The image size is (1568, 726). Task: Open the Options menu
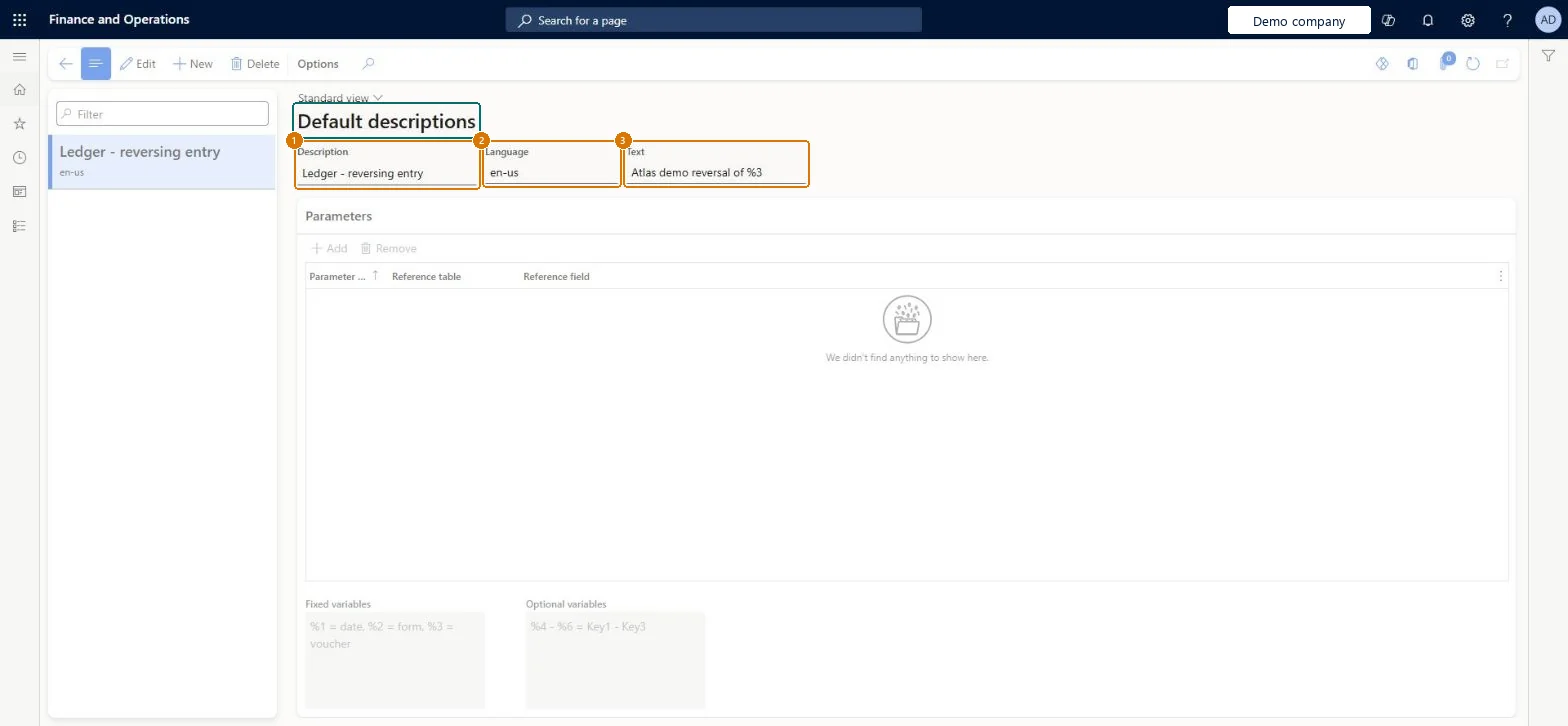[x=318, y=64]
